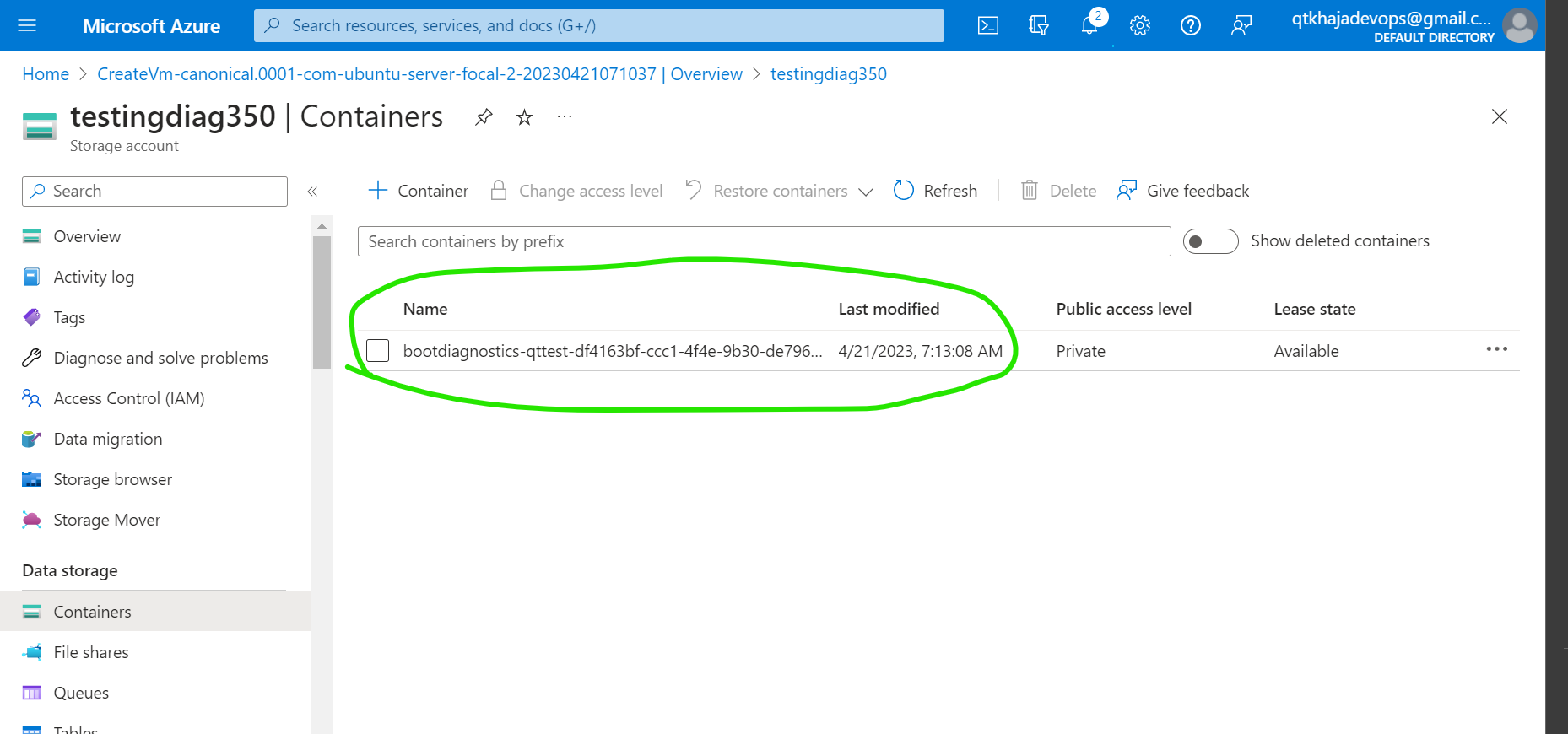Pin testingdiag350 to the dashboard
The height and width of the screenshot is (734, 1568).
[x=484, y=116]
